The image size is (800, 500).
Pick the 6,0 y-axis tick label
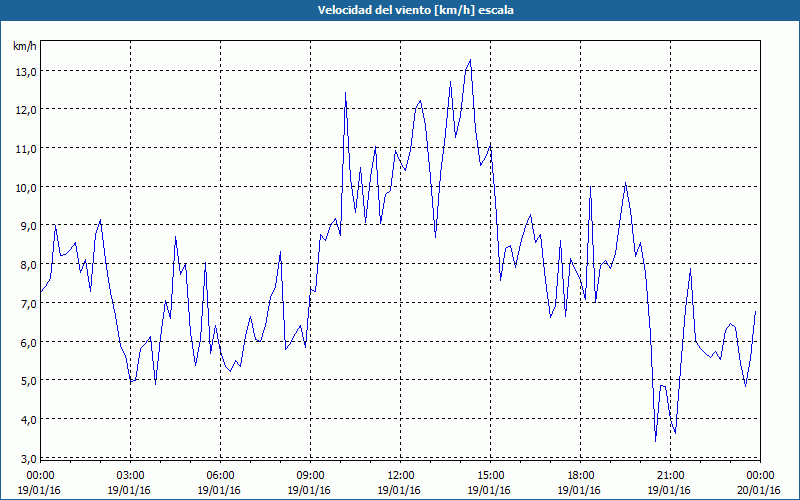coord(28,342)
